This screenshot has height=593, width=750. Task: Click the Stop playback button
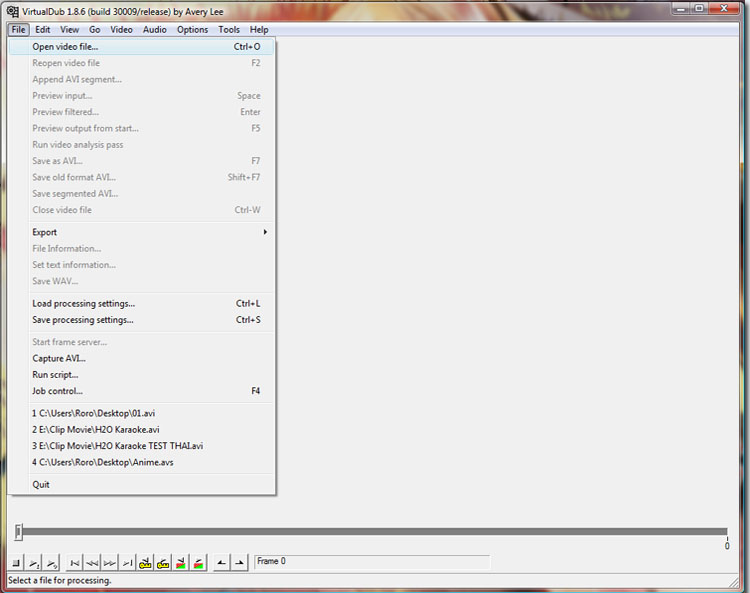[x=16, y=563]
